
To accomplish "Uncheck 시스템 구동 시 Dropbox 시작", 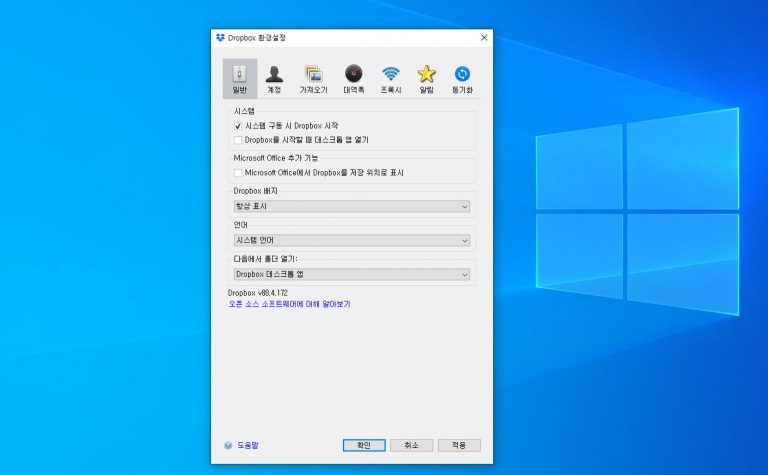I will pyautogui.click(x=238, y=126).
